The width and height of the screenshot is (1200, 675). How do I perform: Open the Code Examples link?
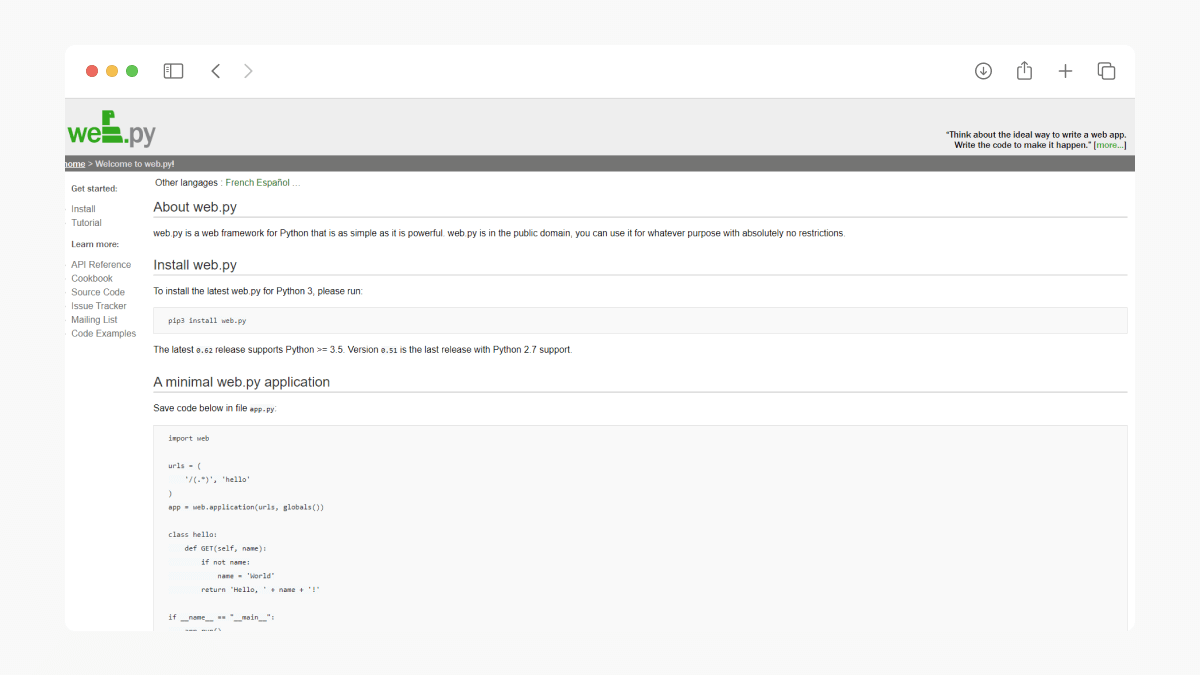pos(103,334)
